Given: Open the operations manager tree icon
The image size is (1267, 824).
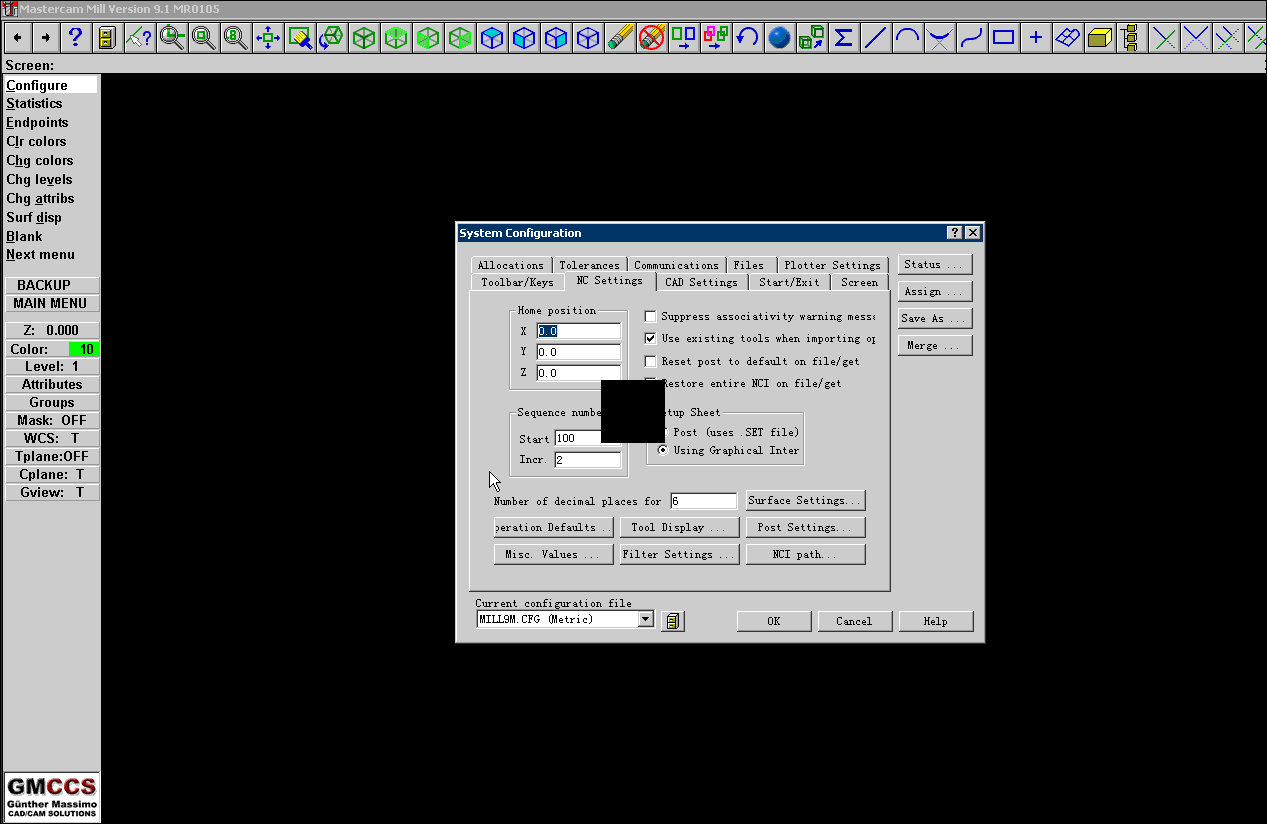Looking at the screenshot, I should [x=1131, y=38].
